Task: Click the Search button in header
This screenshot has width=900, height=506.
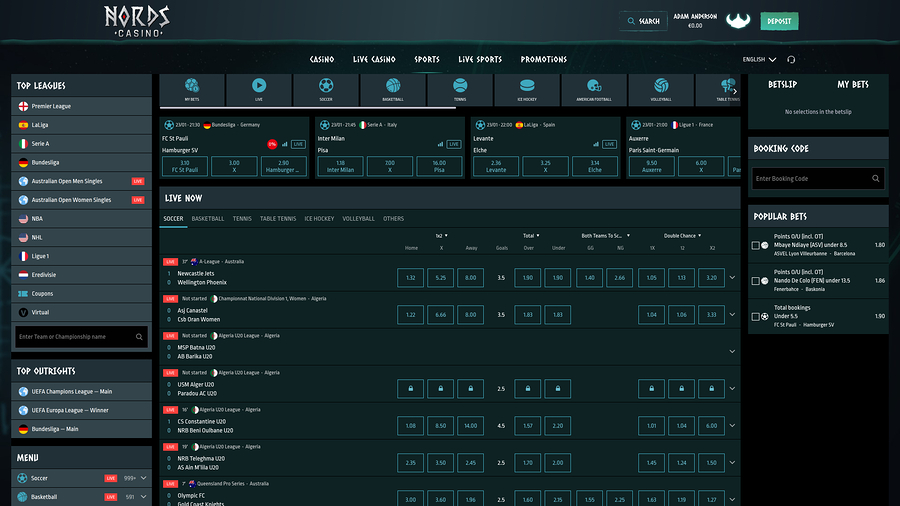Action: point(643,21)
